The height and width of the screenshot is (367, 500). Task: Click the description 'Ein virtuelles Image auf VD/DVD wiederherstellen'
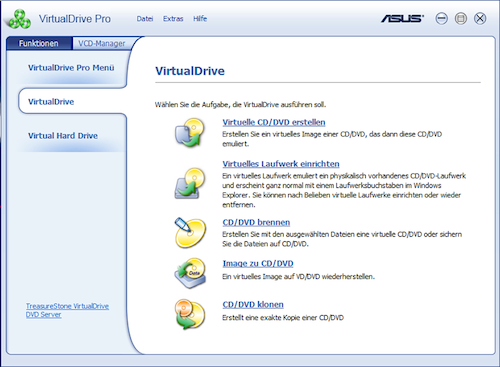(x=298, y=277)
